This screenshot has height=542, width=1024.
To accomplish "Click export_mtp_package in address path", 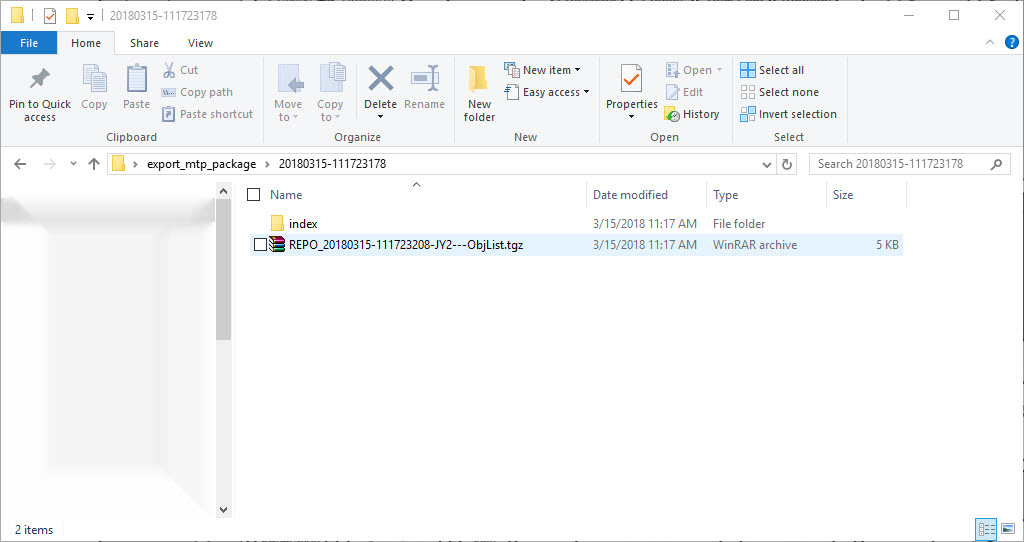I will click(201, 164).
